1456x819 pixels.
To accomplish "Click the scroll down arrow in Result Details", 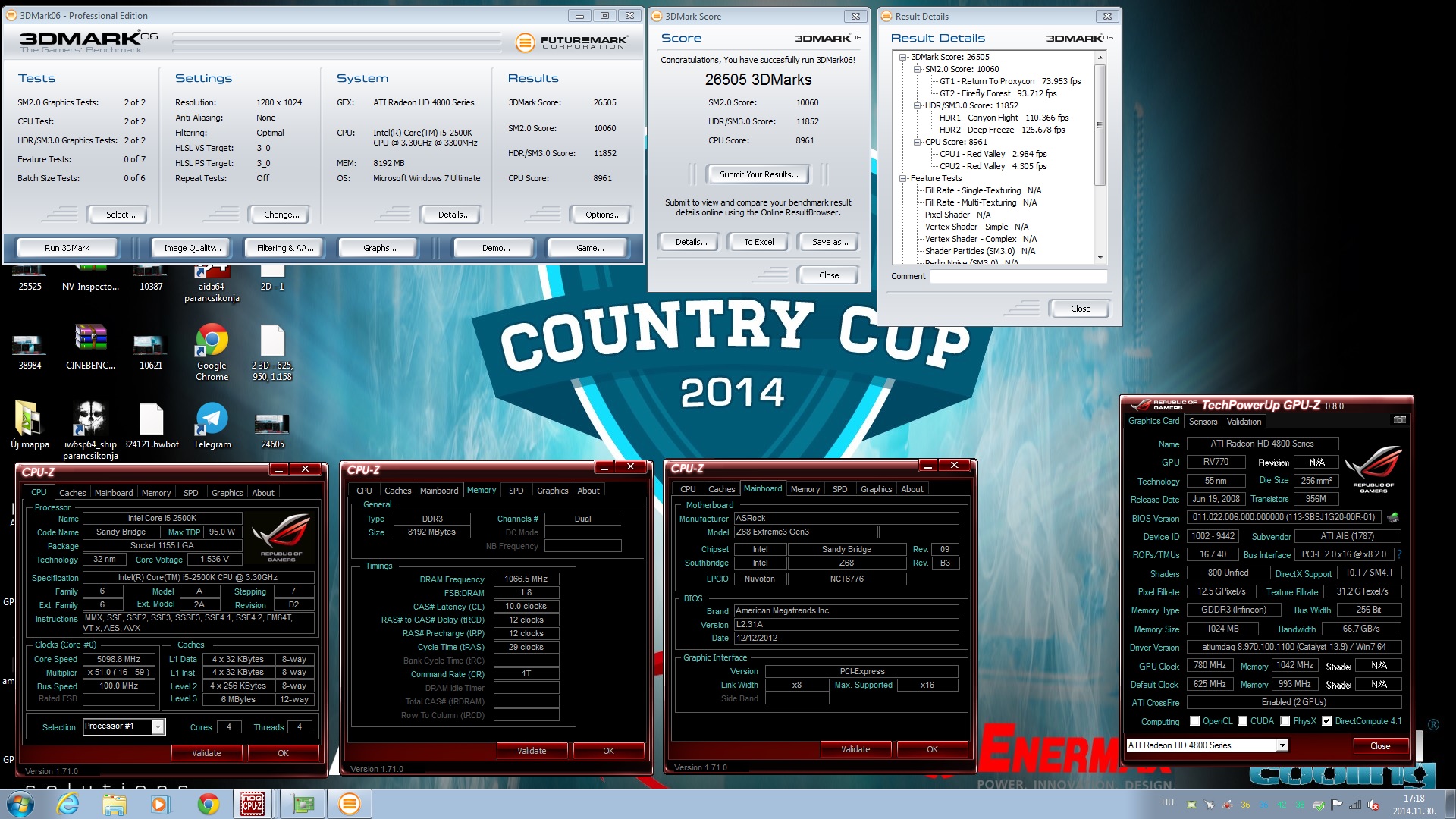I will 1100,258.
